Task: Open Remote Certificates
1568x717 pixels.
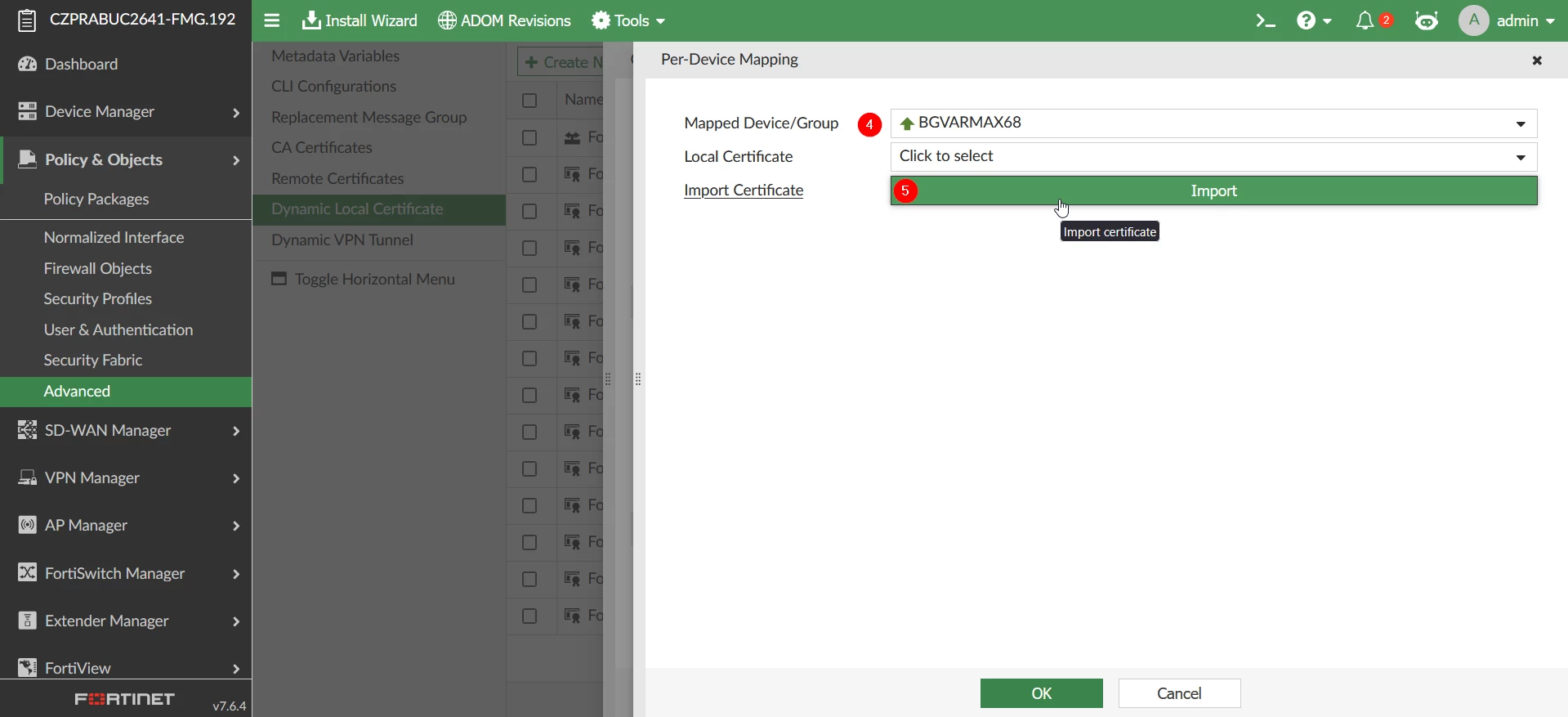Action: coord(337,178)
